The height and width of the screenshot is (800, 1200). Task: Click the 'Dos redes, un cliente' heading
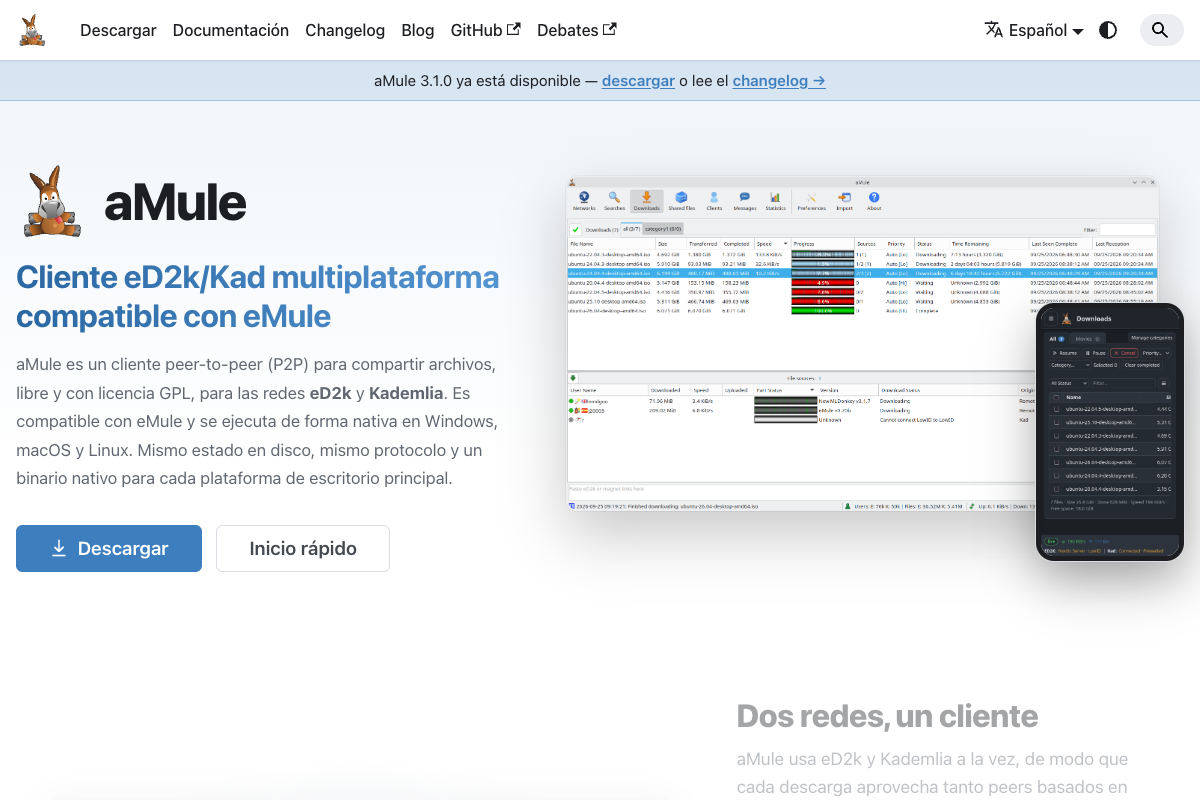click(x=887, y=716)
